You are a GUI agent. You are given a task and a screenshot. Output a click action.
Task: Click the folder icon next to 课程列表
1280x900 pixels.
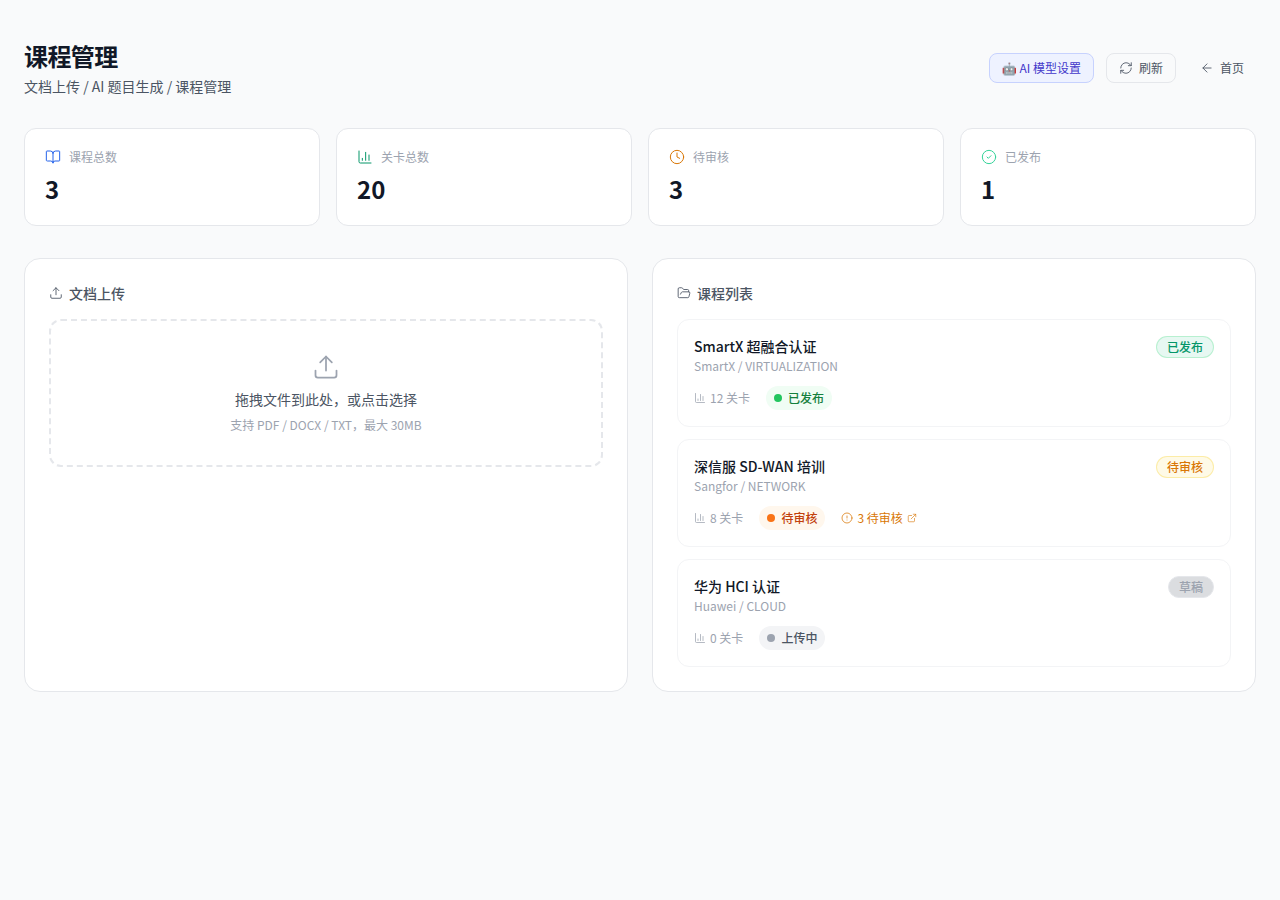pos(684,293)
